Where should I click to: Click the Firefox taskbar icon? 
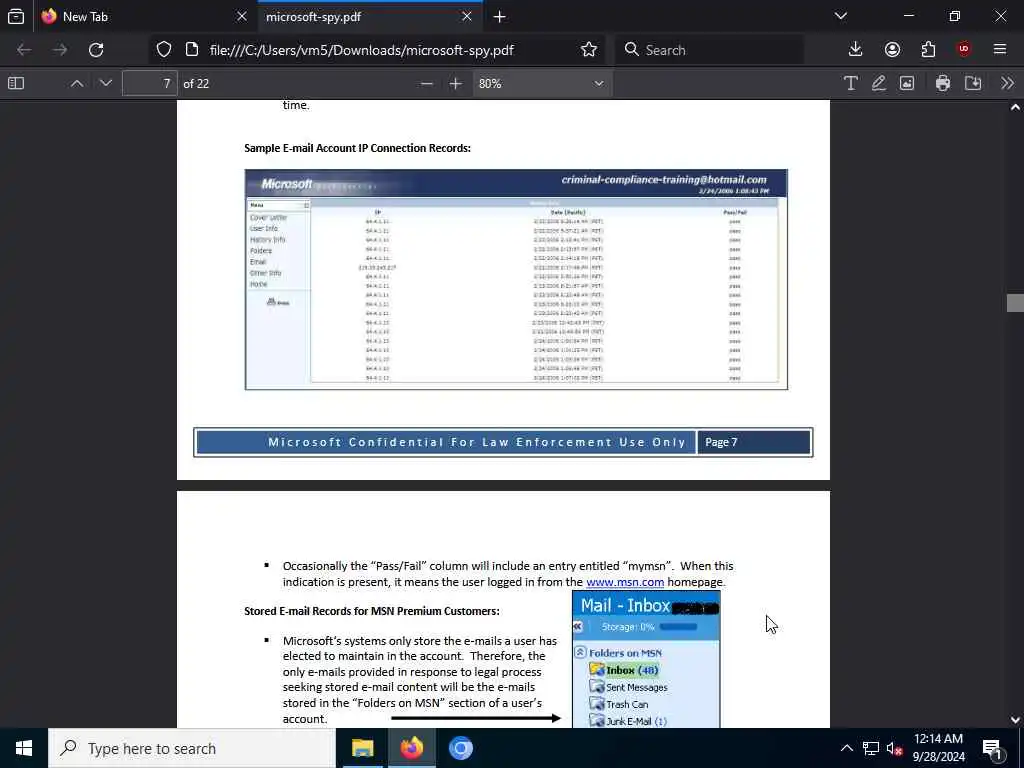coord(411,748)
